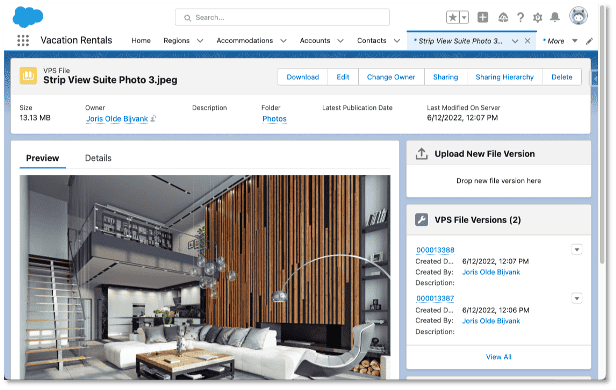Click the 13.13 MB size value
This screenshot has height=390, width=616.
pyautogui.click(x=35, y=118)
